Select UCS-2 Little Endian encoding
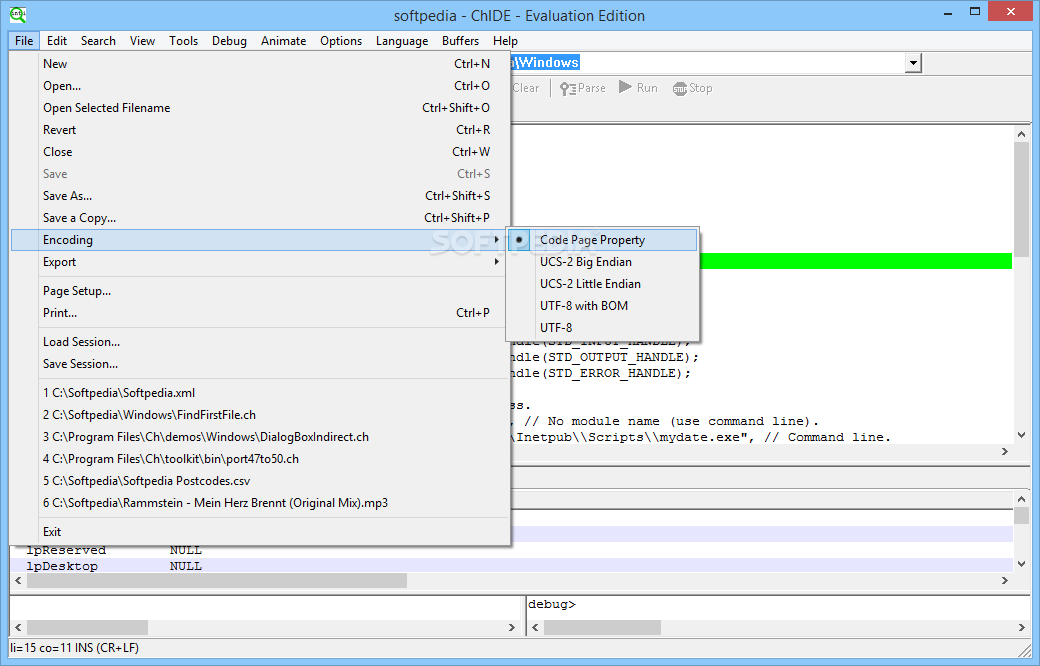 click(602, 283)
